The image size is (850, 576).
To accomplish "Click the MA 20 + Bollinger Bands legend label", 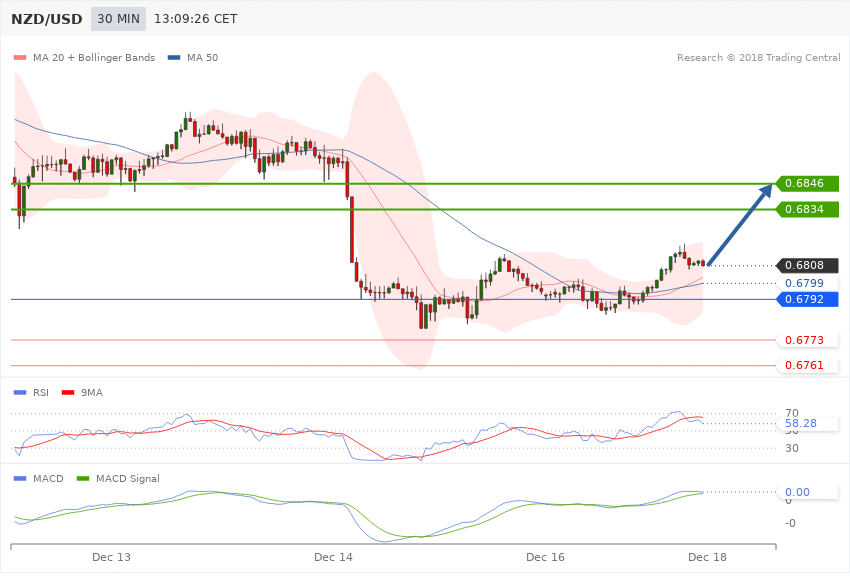I will click(x=94, y=57).
